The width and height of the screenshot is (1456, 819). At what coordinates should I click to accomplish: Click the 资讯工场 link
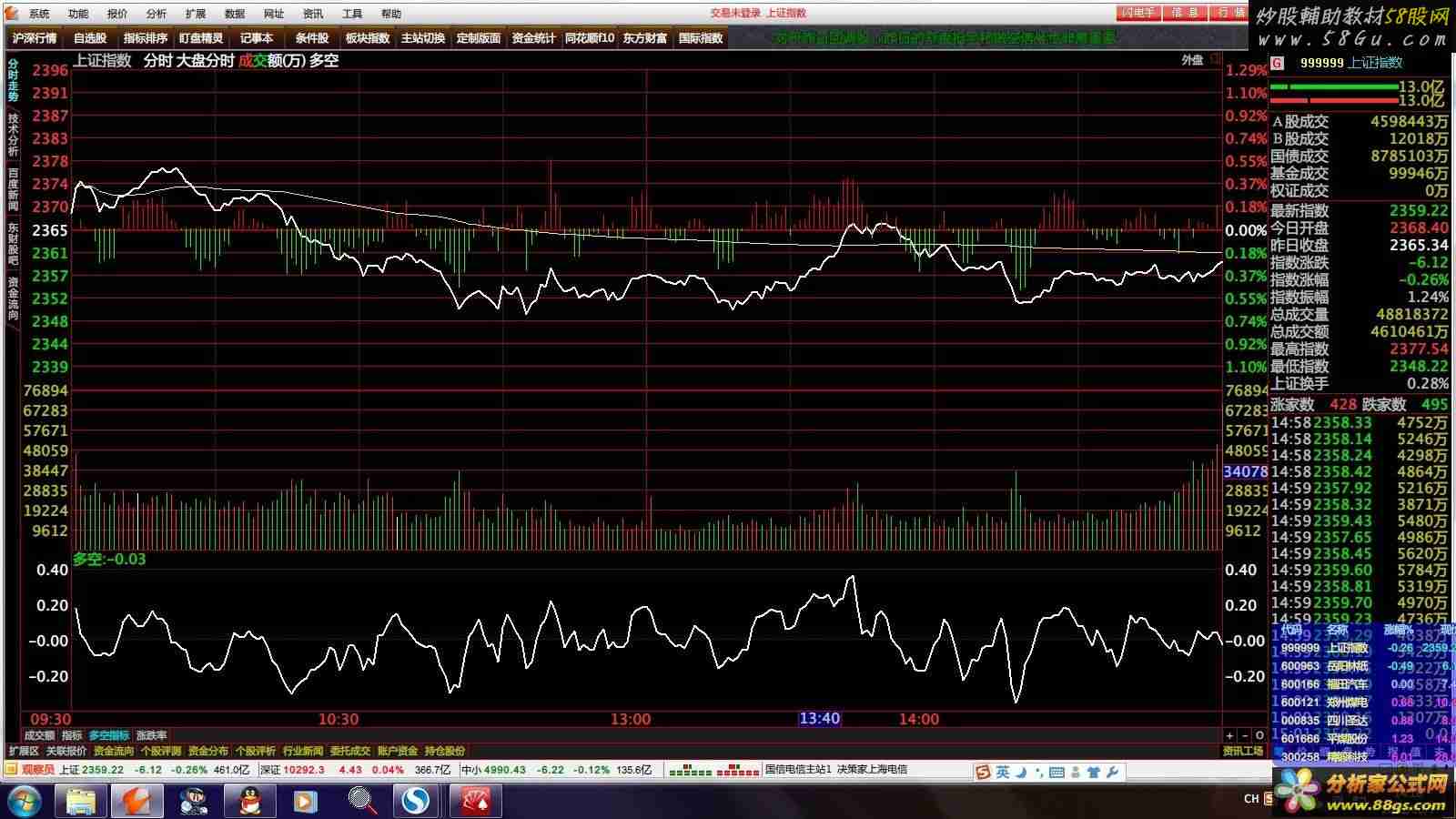[1243, 751]
